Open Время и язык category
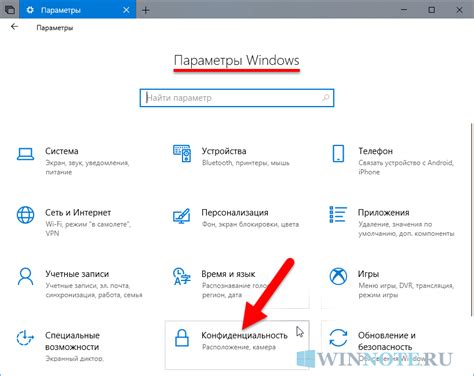Viewport: 474px width, 376px height. (x=237, y=284)
